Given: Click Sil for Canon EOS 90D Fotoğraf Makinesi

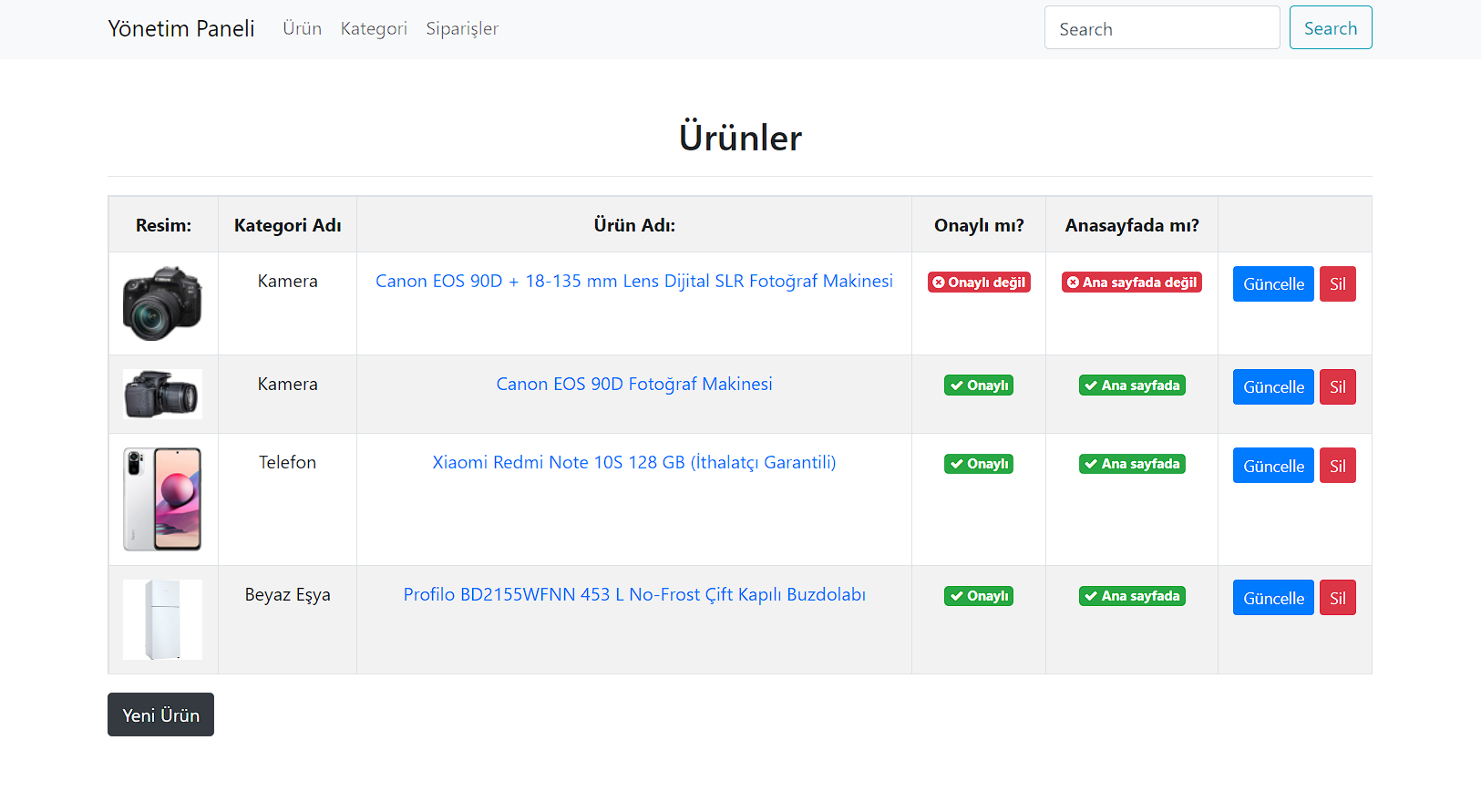Looking at the screenshot, I should 1338,386.
